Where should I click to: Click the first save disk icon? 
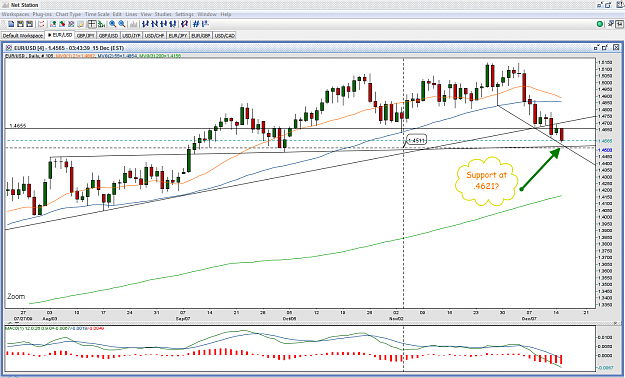(20, 24)
